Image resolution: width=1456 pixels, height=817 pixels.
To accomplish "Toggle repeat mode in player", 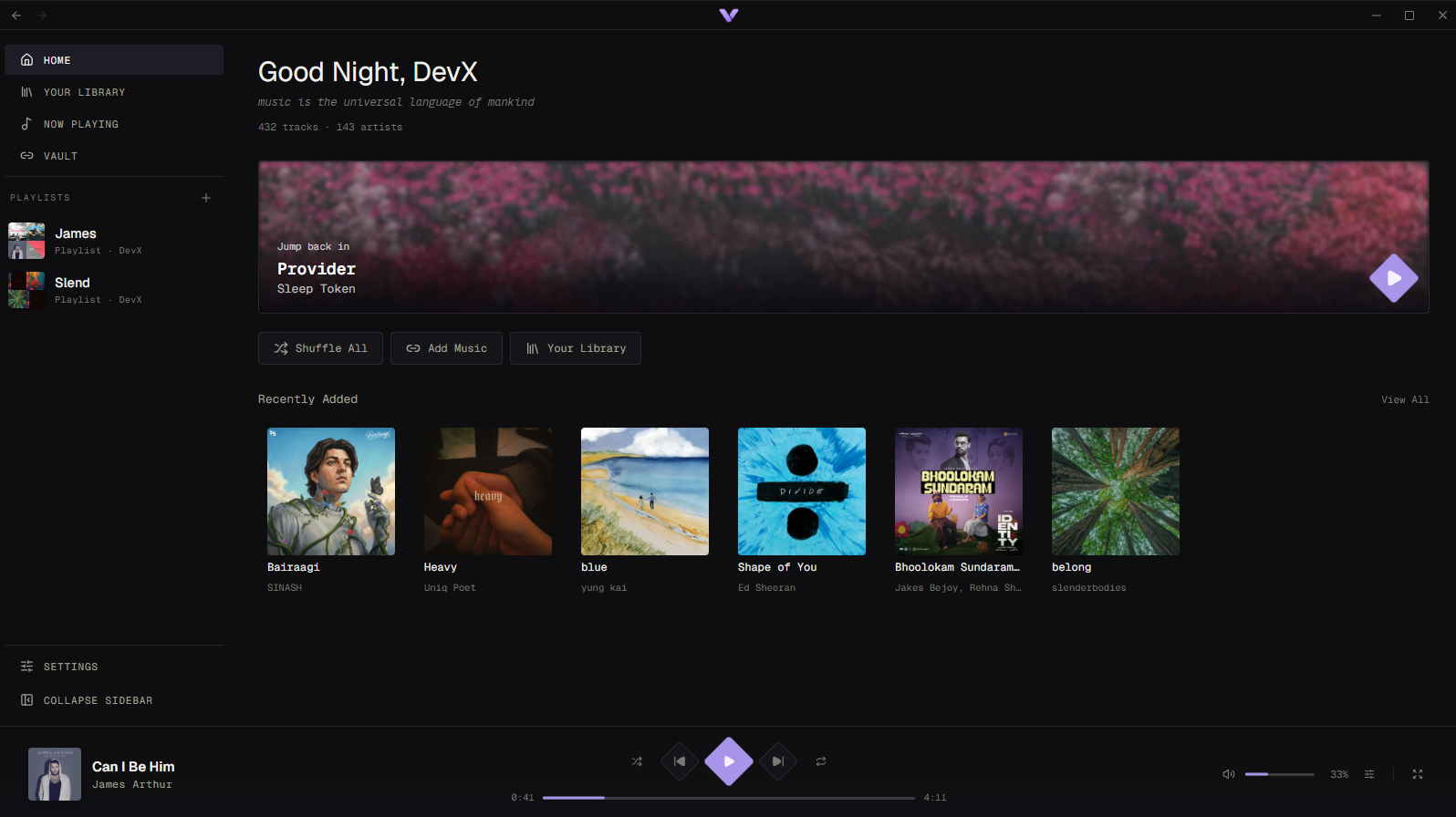I will 821,761.
